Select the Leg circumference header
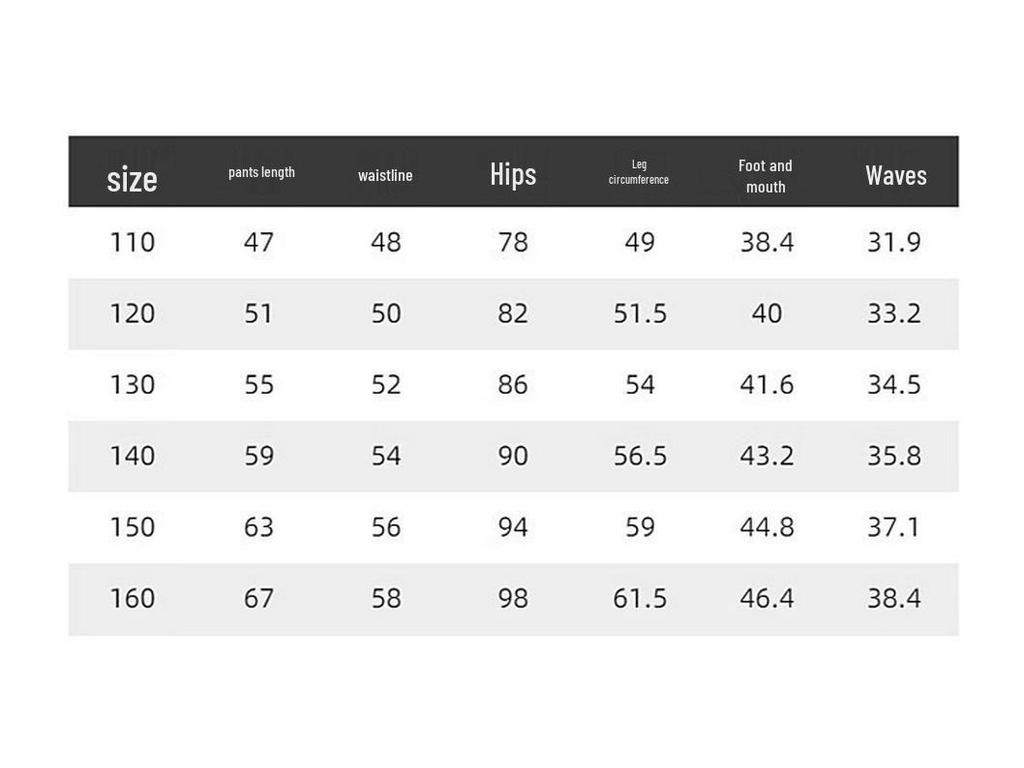The height and width of the screenshot is (768, 1024). click(x=639, y=172)
